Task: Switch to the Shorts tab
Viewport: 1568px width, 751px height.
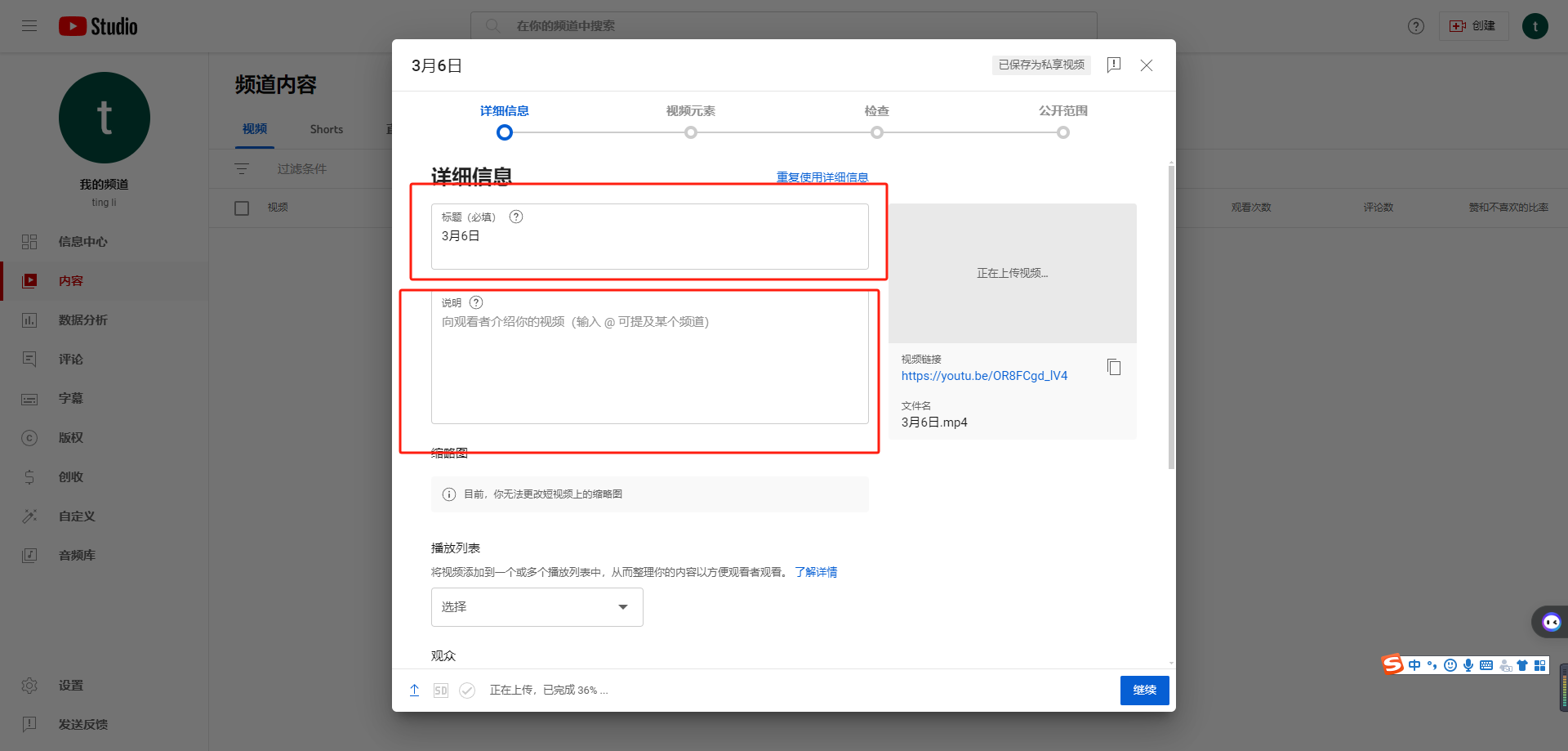Action: coord(326,128)
